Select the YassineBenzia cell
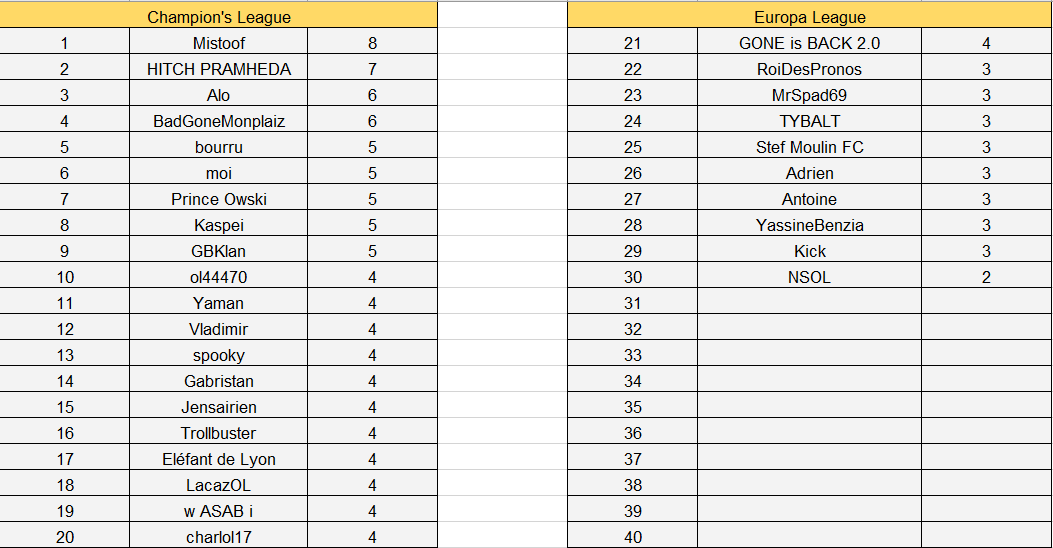1053x548 pixels. [809, 225]
